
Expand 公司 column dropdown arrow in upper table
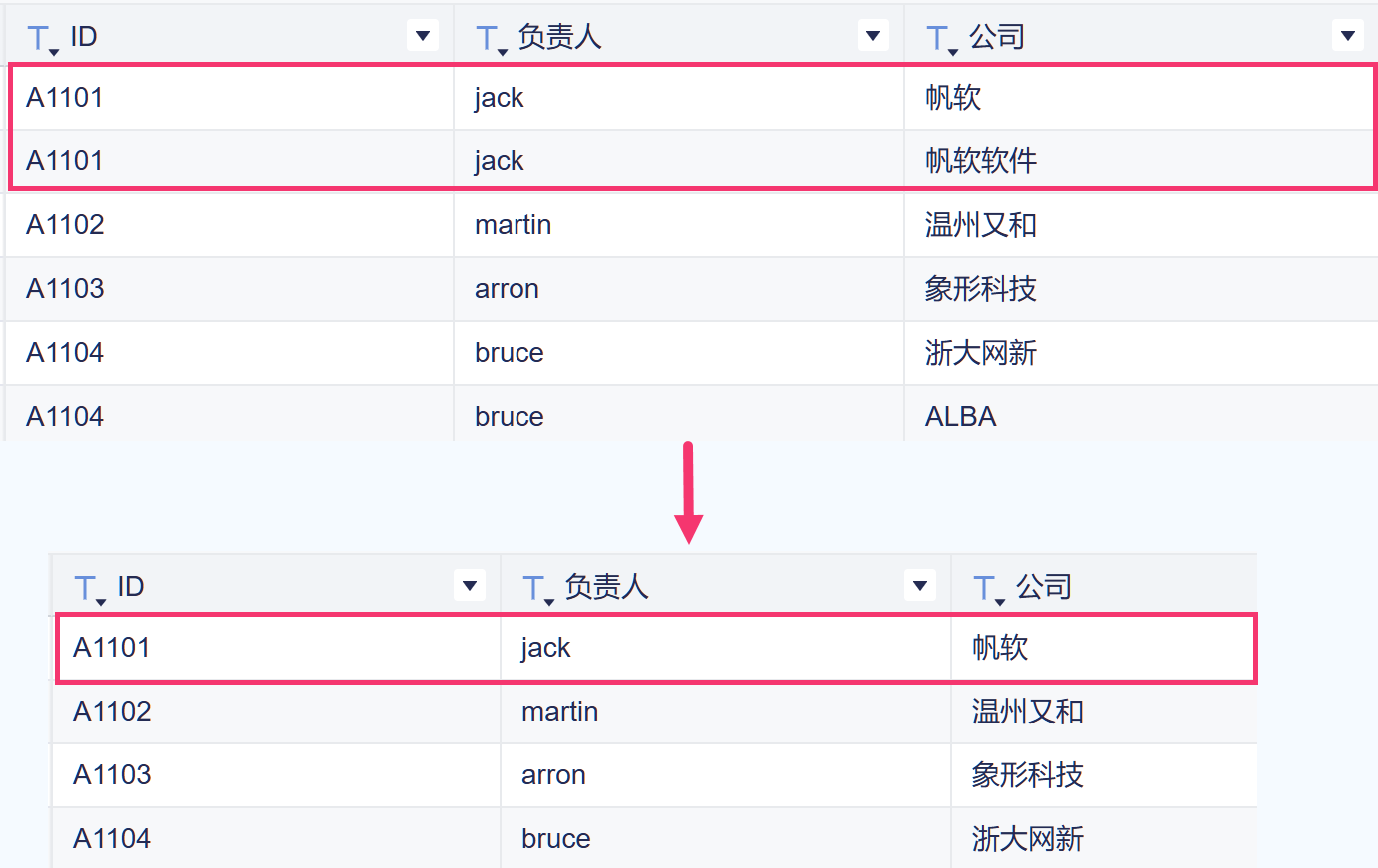1347,37
